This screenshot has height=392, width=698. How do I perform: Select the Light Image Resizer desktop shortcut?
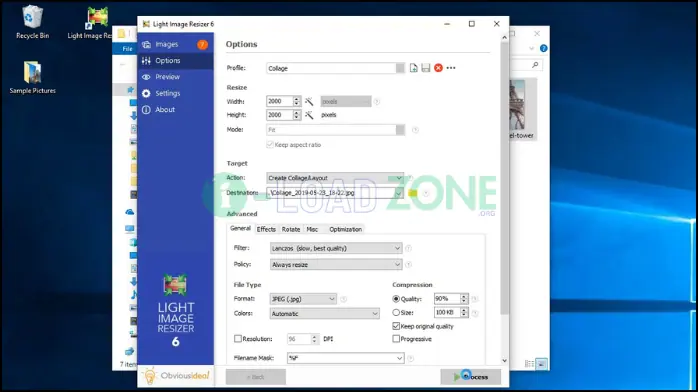click(x=90, y=23)
